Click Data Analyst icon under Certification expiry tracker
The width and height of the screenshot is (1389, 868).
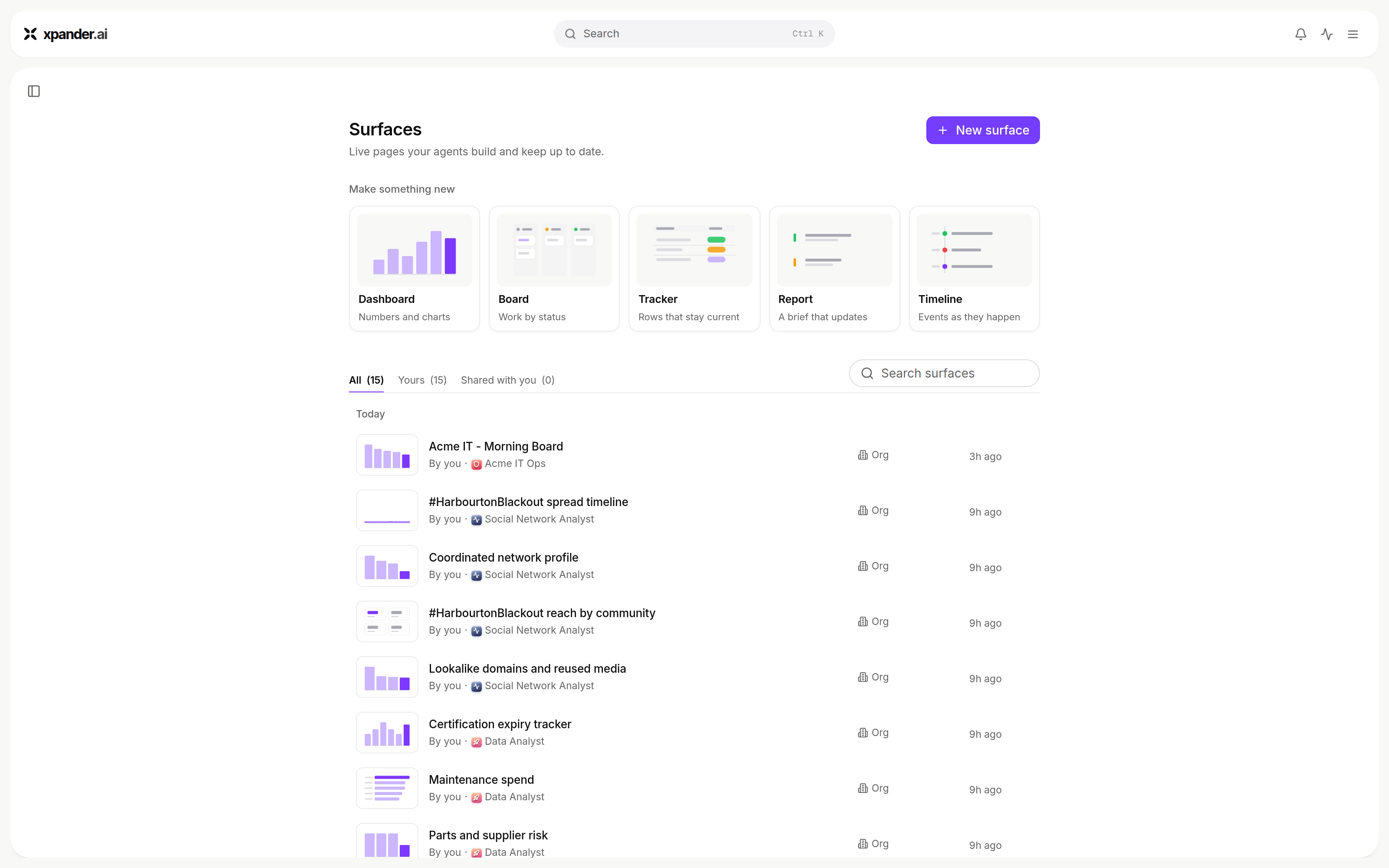(x=477, y=742)
